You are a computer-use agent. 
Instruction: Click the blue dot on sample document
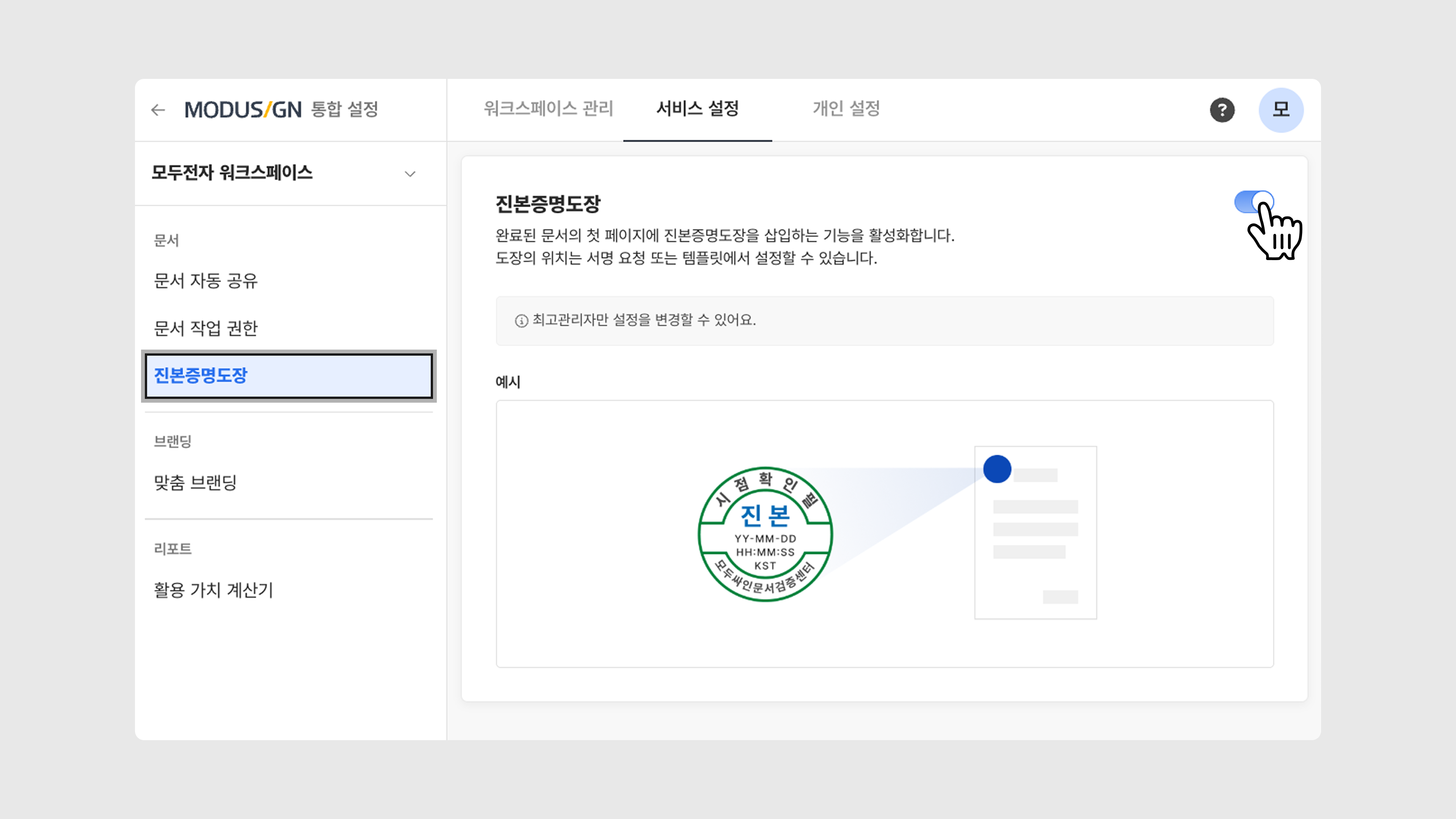[x=997, y=469]
